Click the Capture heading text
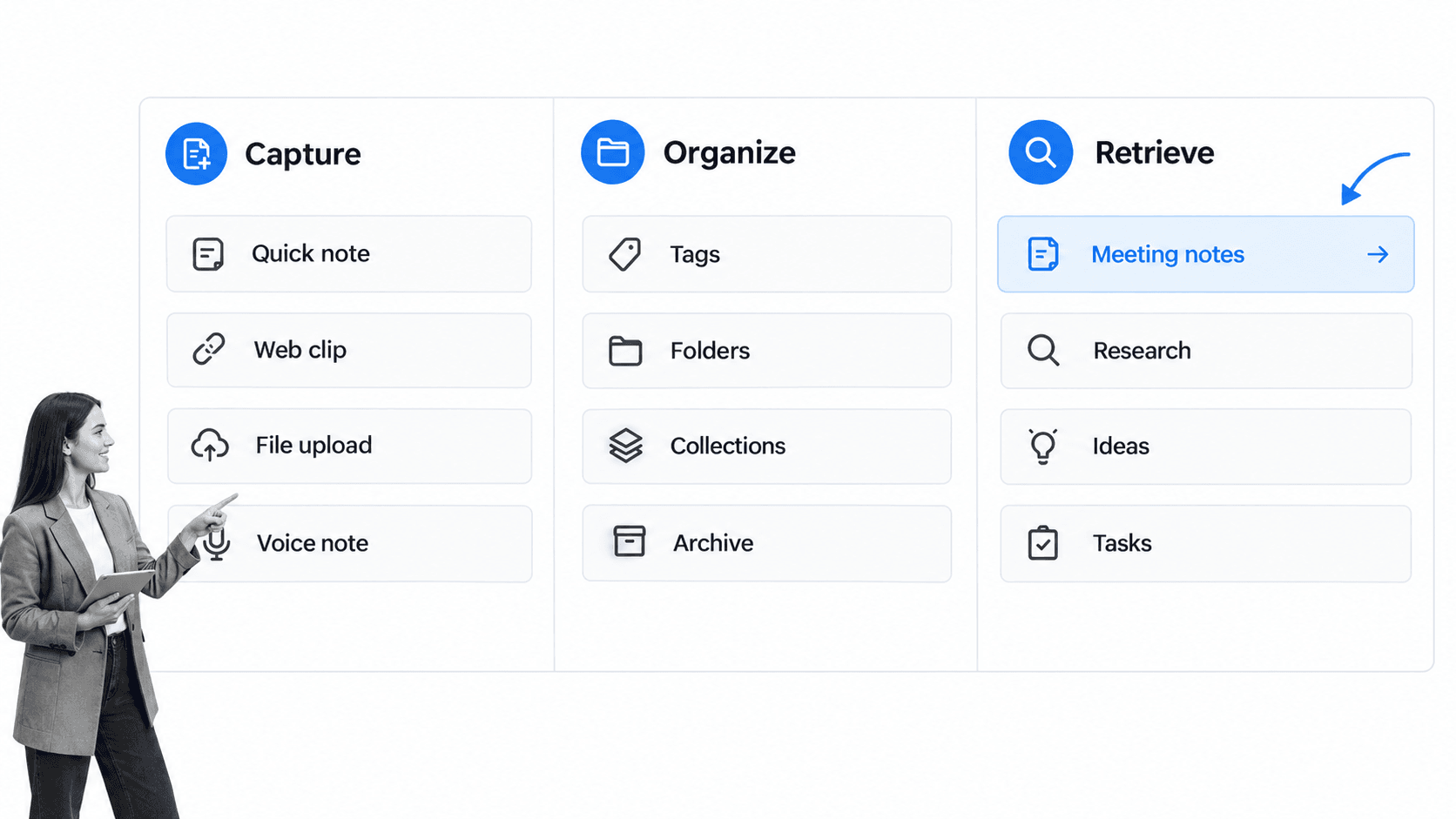 (303, 155)
